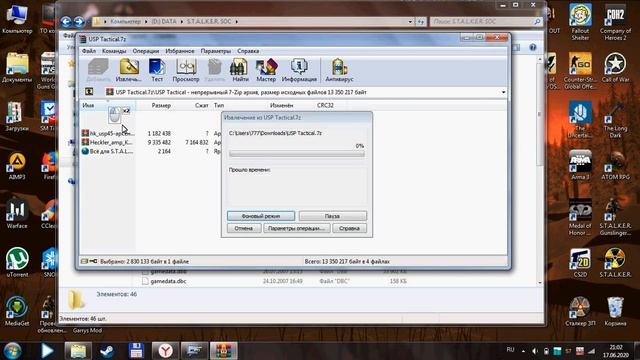Open Fallout Shelter desktop icon
Viewport: 640px width, 360px height.
click(580, 22)
